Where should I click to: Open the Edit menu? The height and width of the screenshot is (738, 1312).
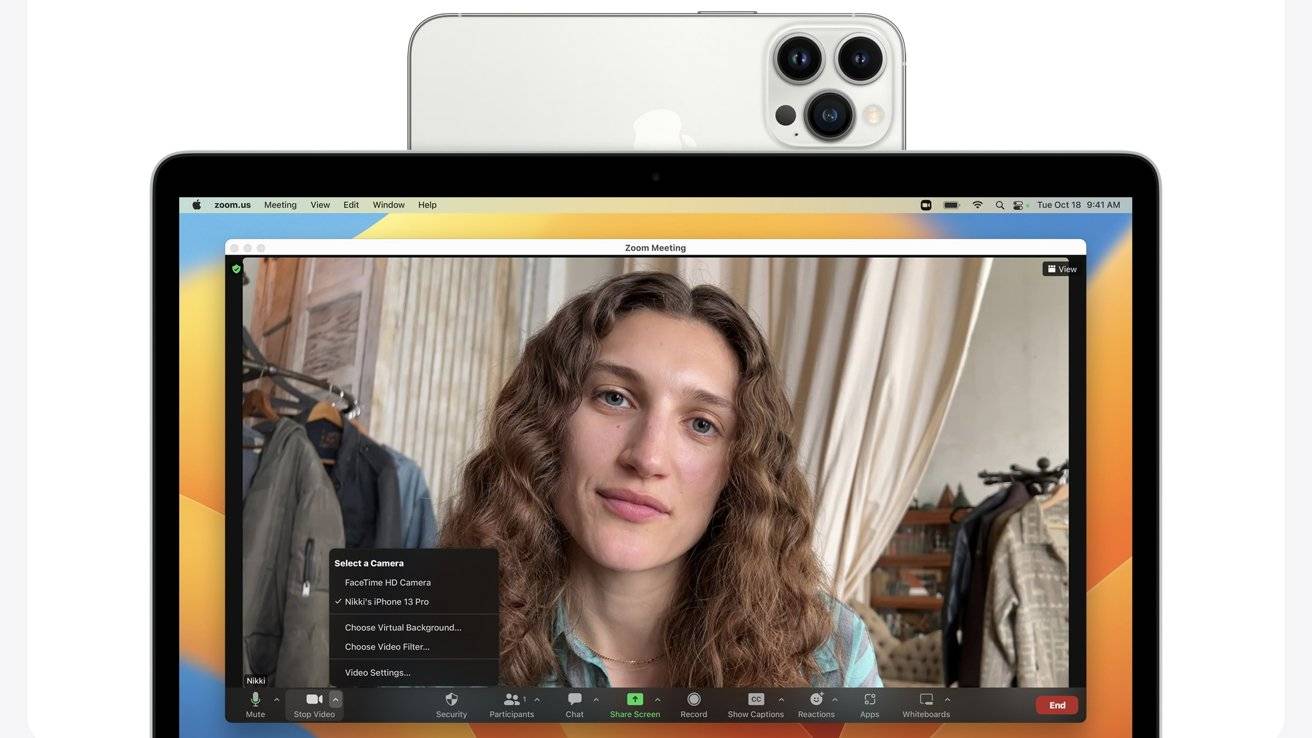351,205
